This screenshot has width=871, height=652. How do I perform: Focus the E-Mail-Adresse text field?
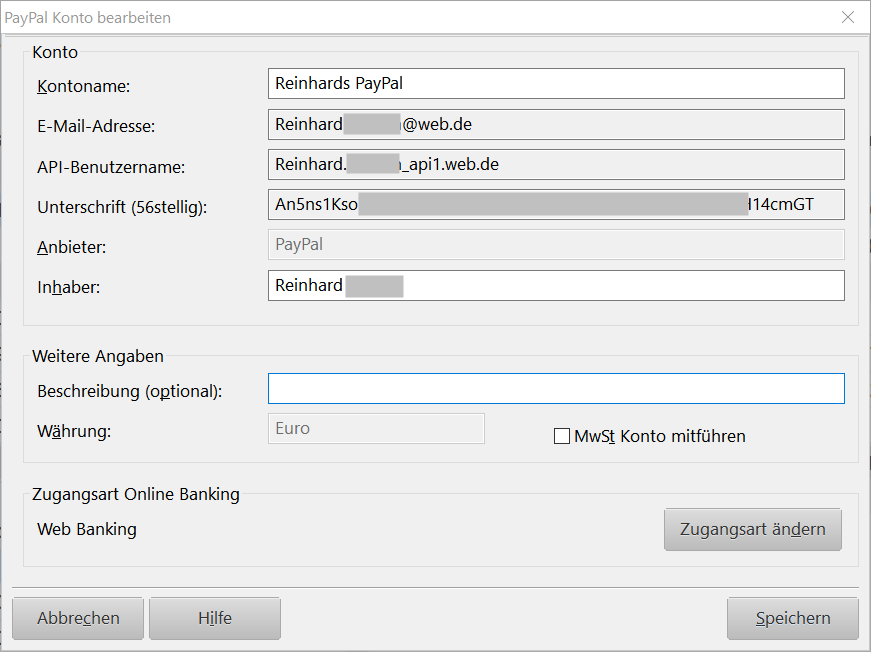click(556, 125)
